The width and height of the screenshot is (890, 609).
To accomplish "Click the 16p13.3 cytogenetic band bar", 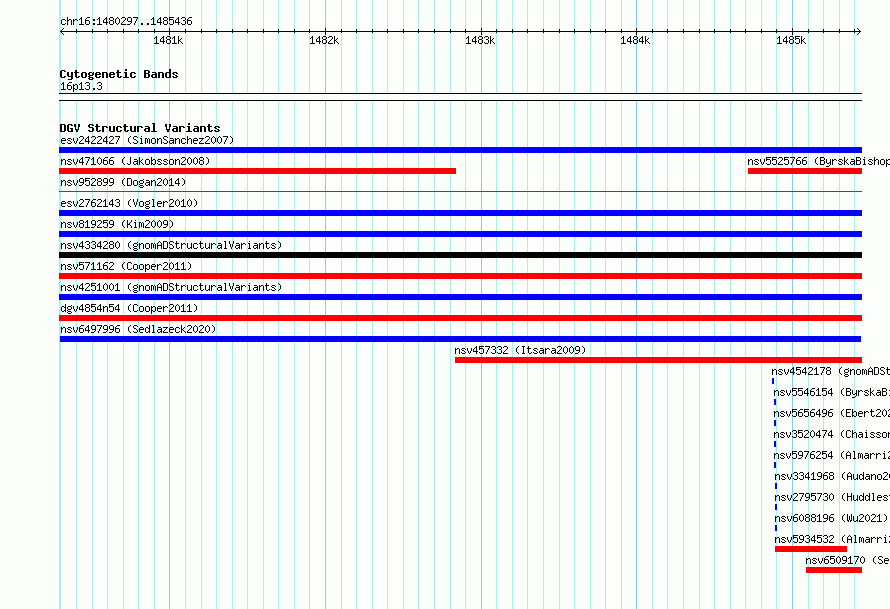I will tap(460, 97).
